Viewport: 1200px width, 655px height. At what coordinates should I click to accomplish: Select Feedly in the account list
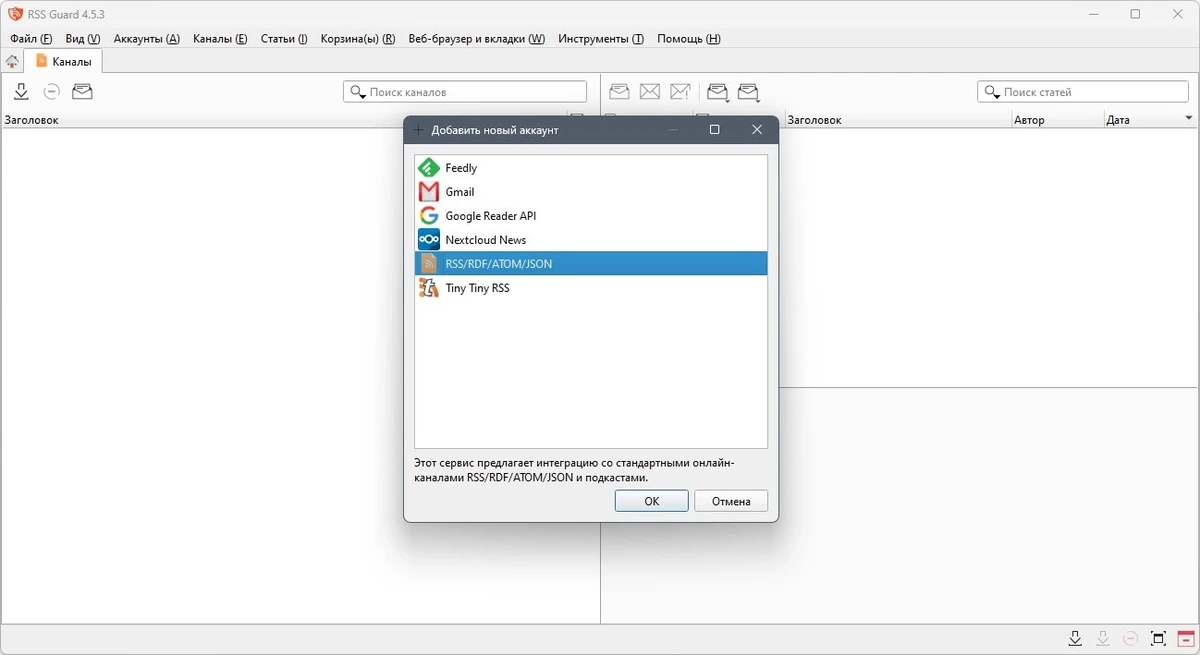click(591, 168)
